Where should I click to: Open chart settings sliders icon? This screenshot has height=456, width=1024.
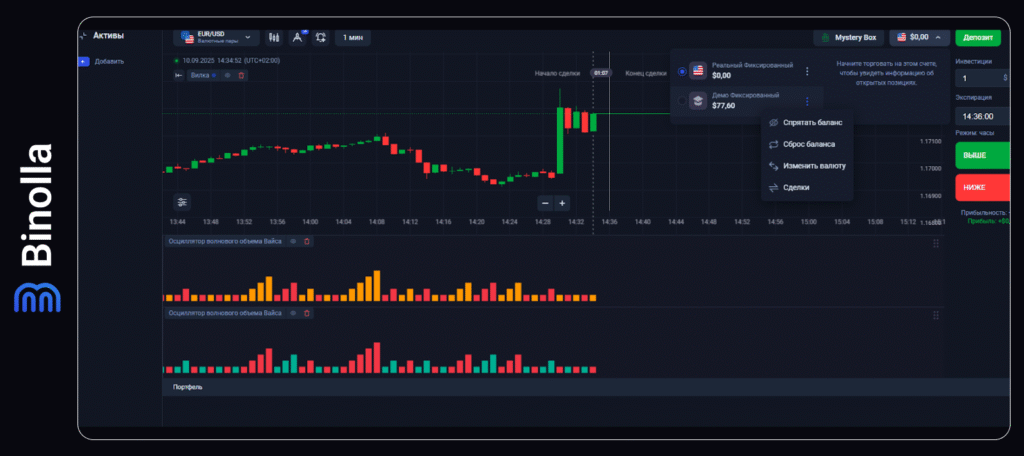click(x=181, y=201)
